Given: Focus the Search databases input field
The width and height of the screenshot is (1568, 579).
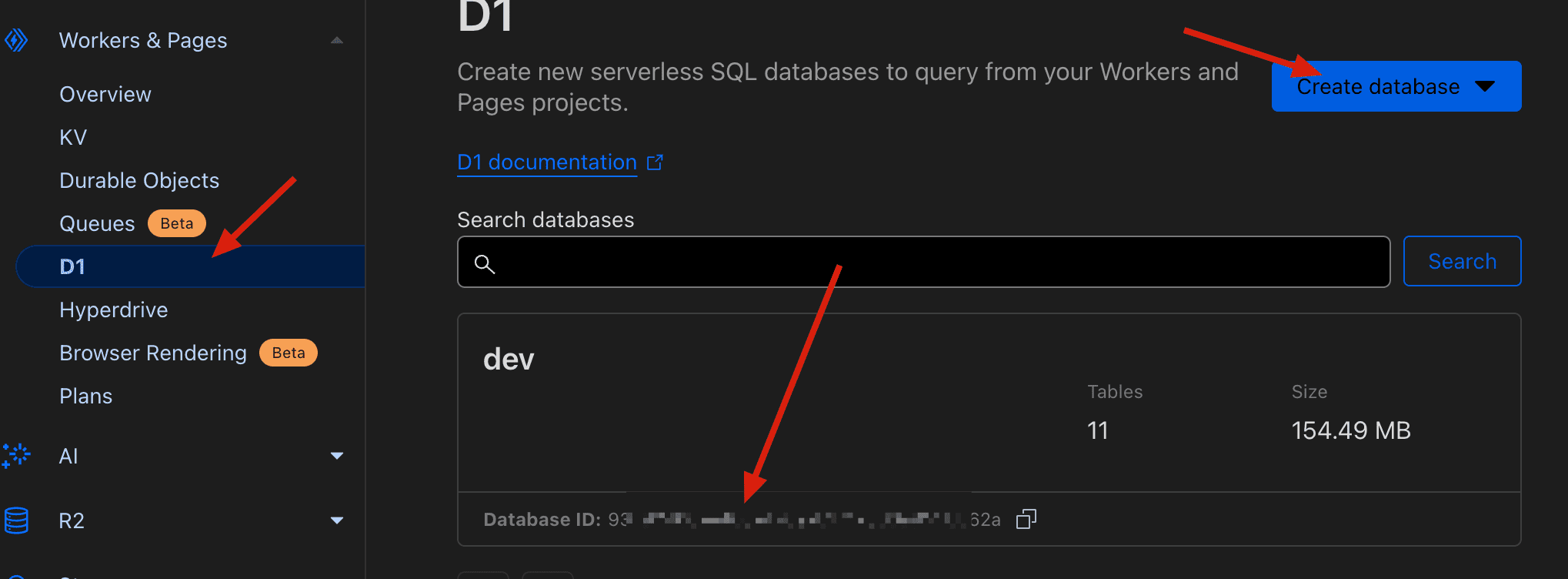Looking at the screenshot, I should [x=939, y=263].
